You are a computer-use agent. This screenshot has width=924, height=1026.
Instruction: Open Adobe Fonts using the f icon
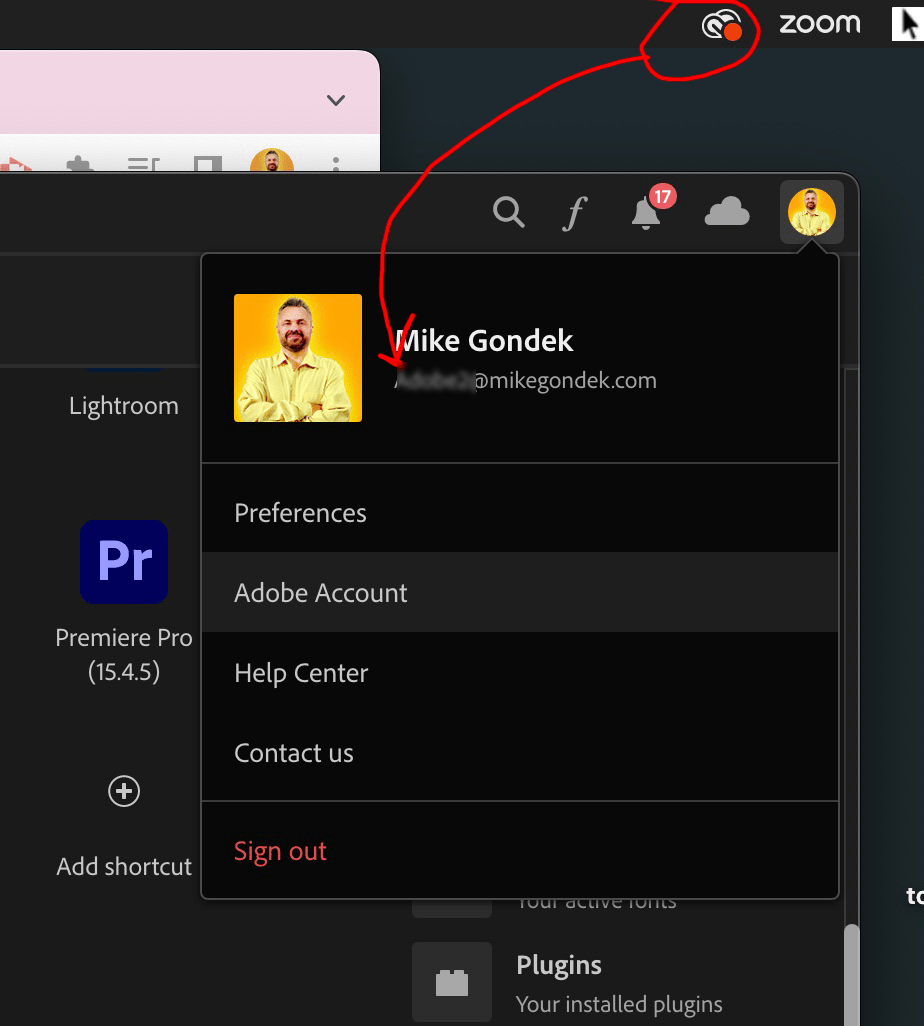(x=575, y=212)
